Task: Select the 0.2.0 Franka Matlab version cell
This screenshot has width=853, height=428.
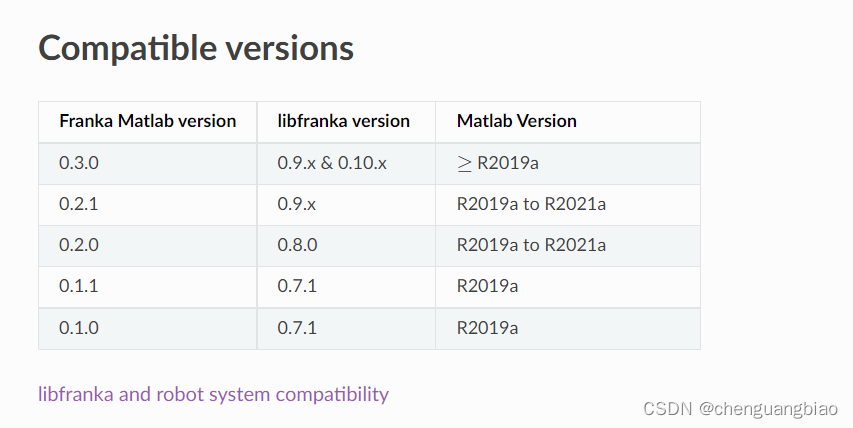Action: pos(79,245)
